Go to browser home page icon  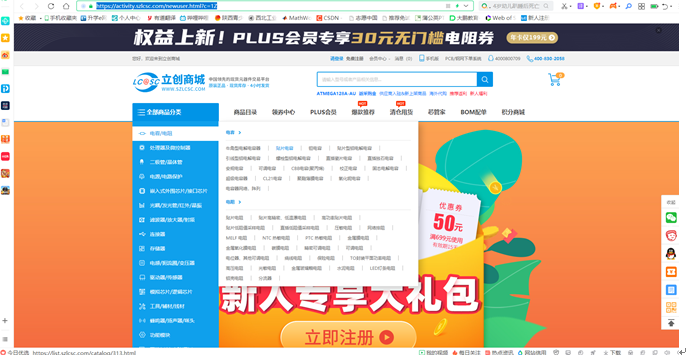click(66, 6)
